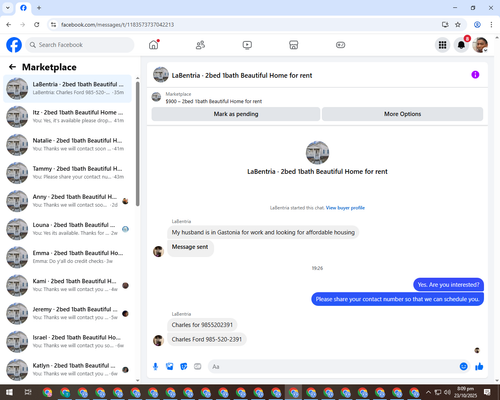Open the taskbar clock showing 8:09 pm
The width and height of the screenshot is (500, 400).
[465, 392]
